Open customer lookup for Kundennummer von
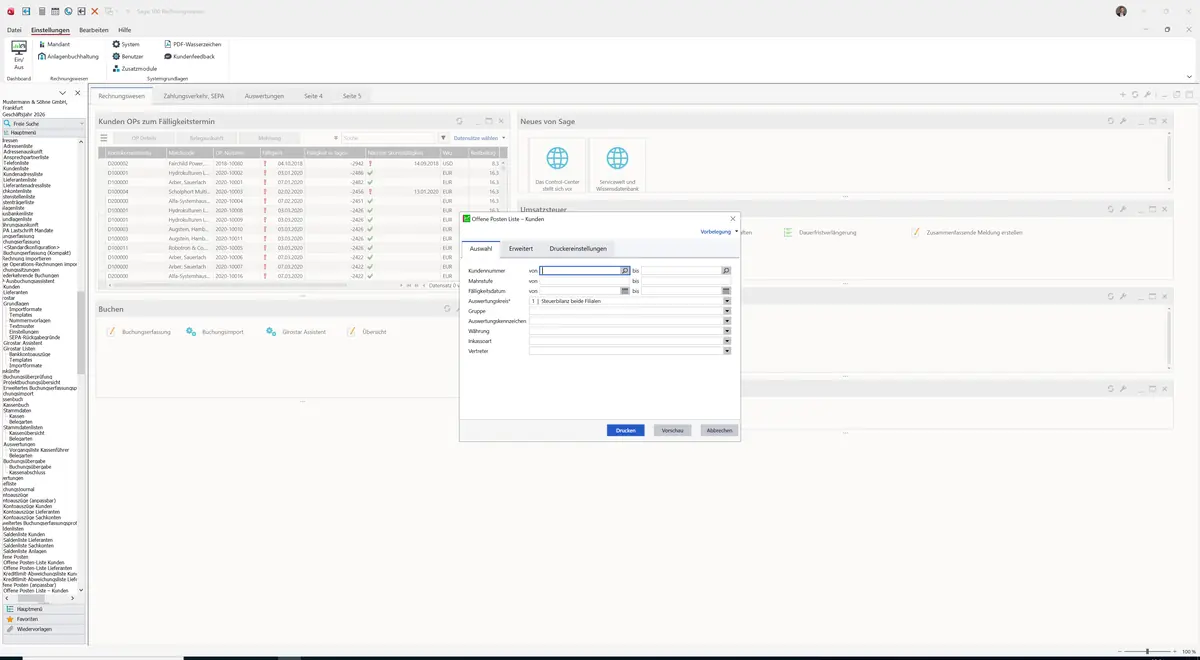This screenshot has height=660, width=1200. [x=626, y=271]
